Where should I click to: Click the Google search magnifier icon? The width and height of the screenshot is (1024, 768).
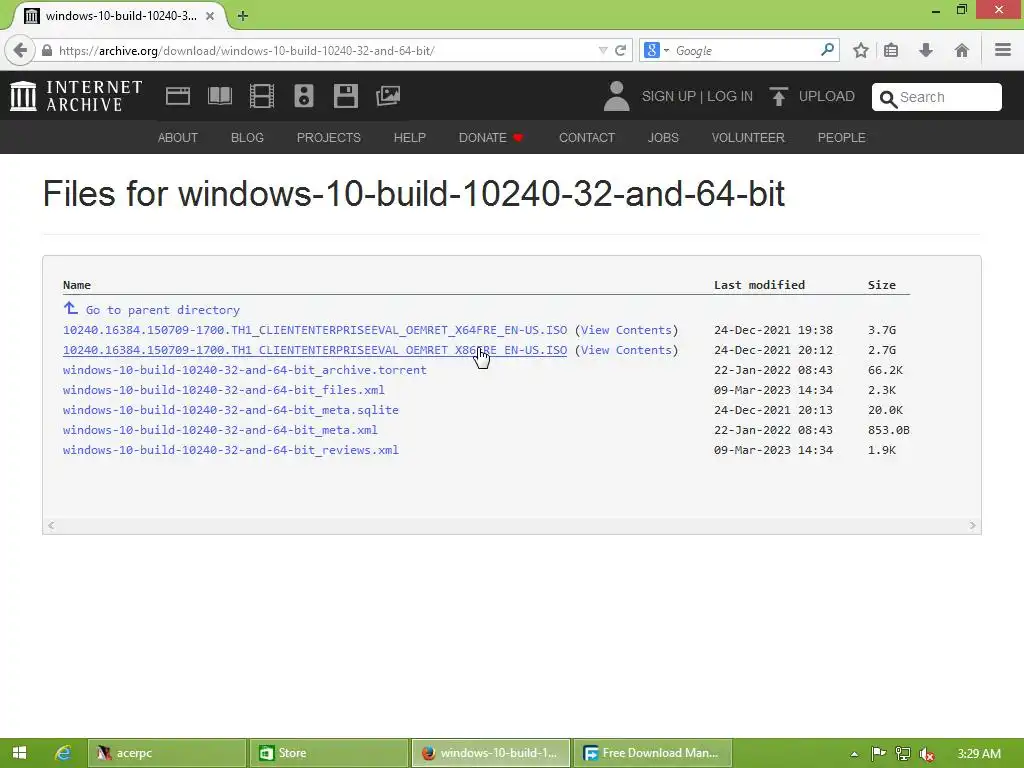(x=827, y=50)
